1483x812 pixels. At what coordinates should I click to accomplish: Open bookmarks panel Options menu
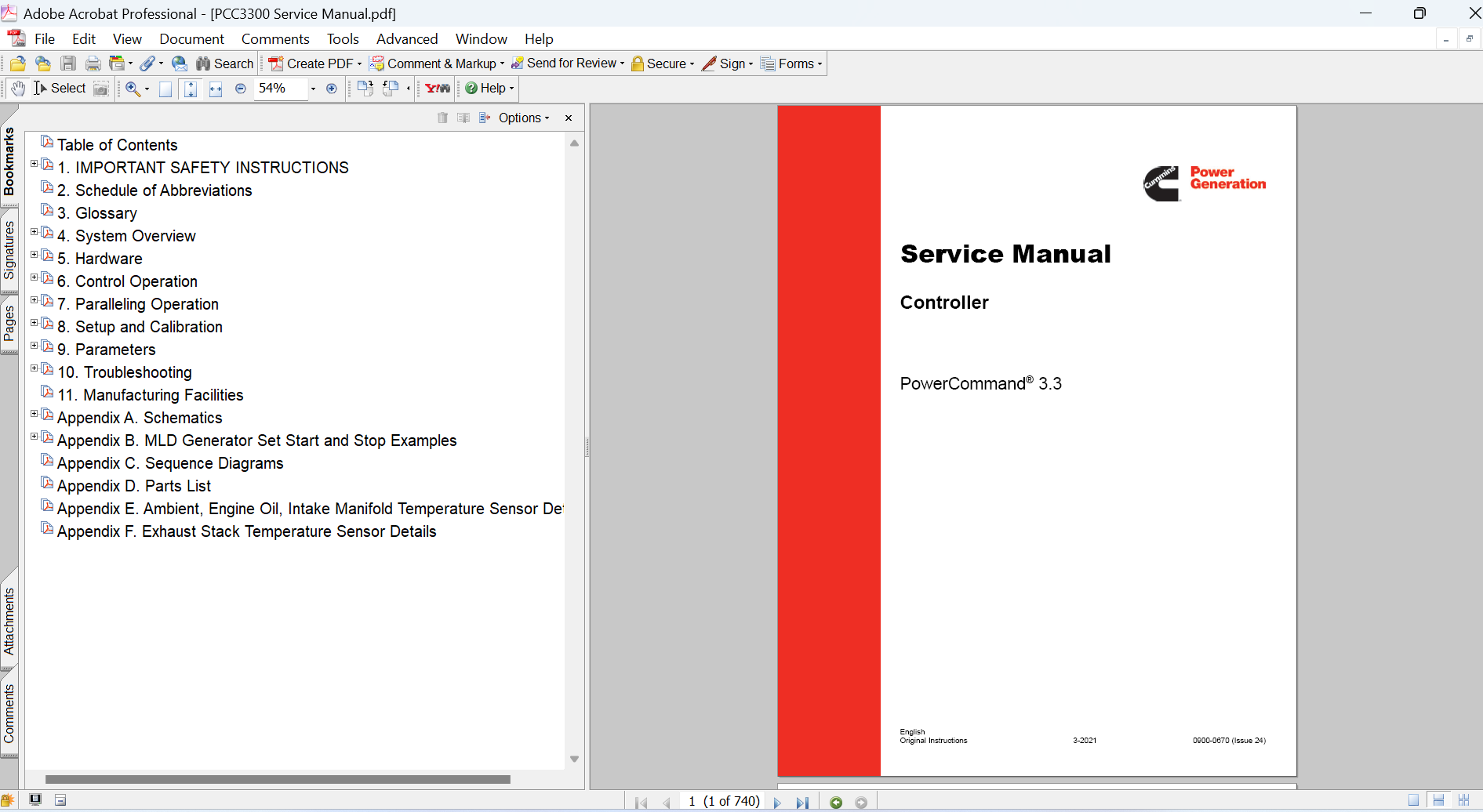click(523, 118)
